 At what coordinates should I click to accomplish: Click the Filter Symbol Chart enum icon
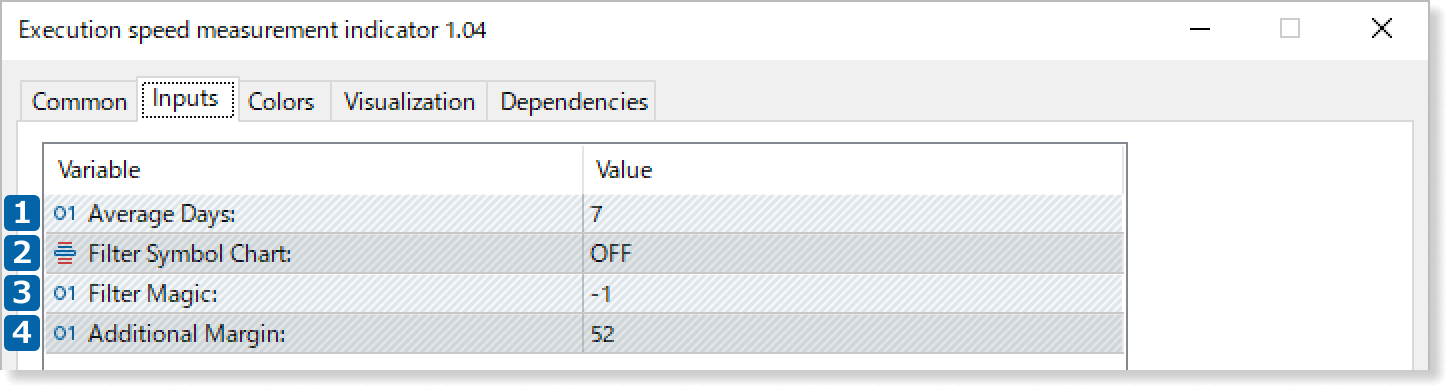(65, 254)
